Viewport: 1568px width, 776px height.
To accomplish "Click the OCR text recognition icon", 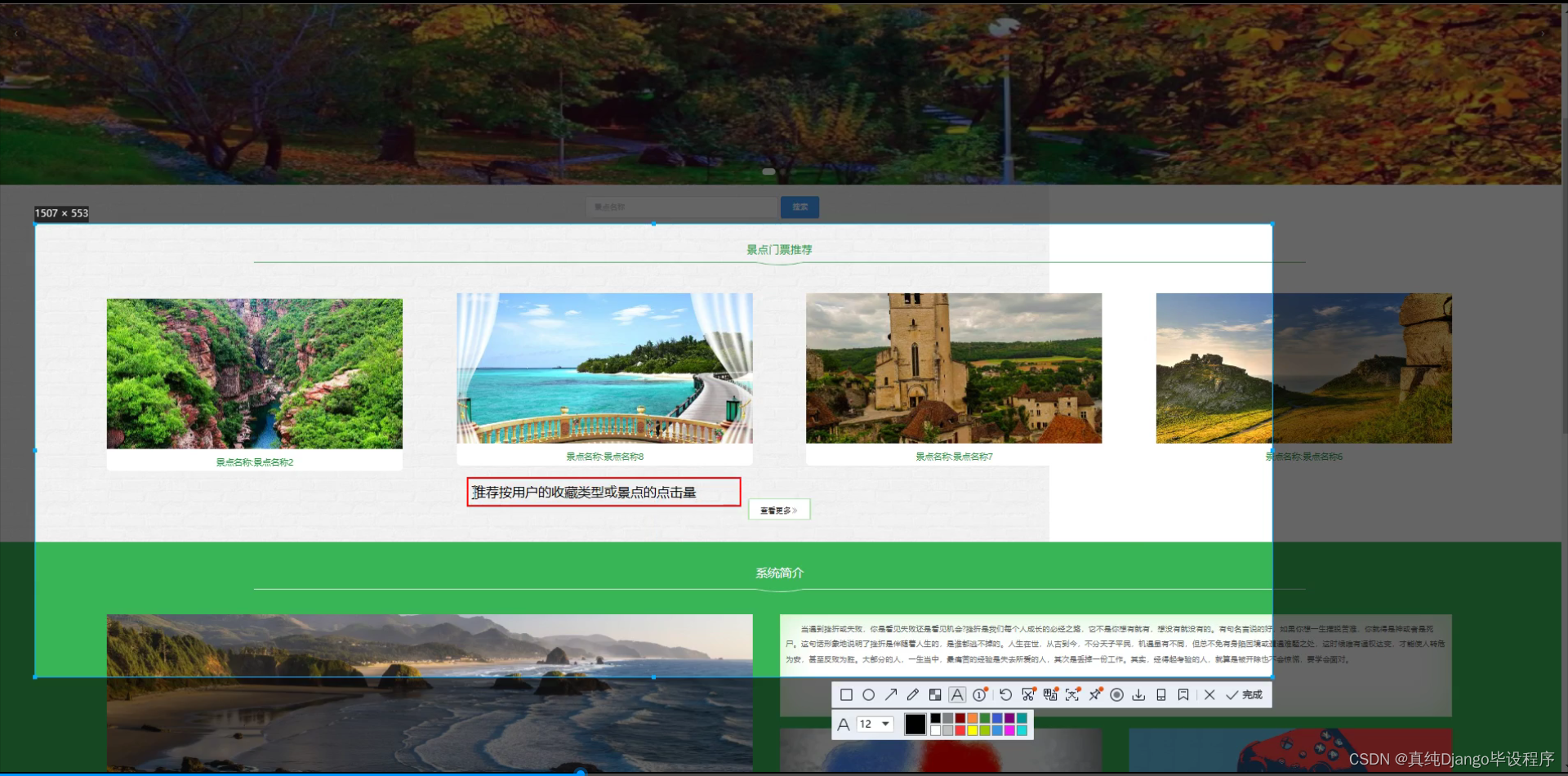I will (1051, 694).
